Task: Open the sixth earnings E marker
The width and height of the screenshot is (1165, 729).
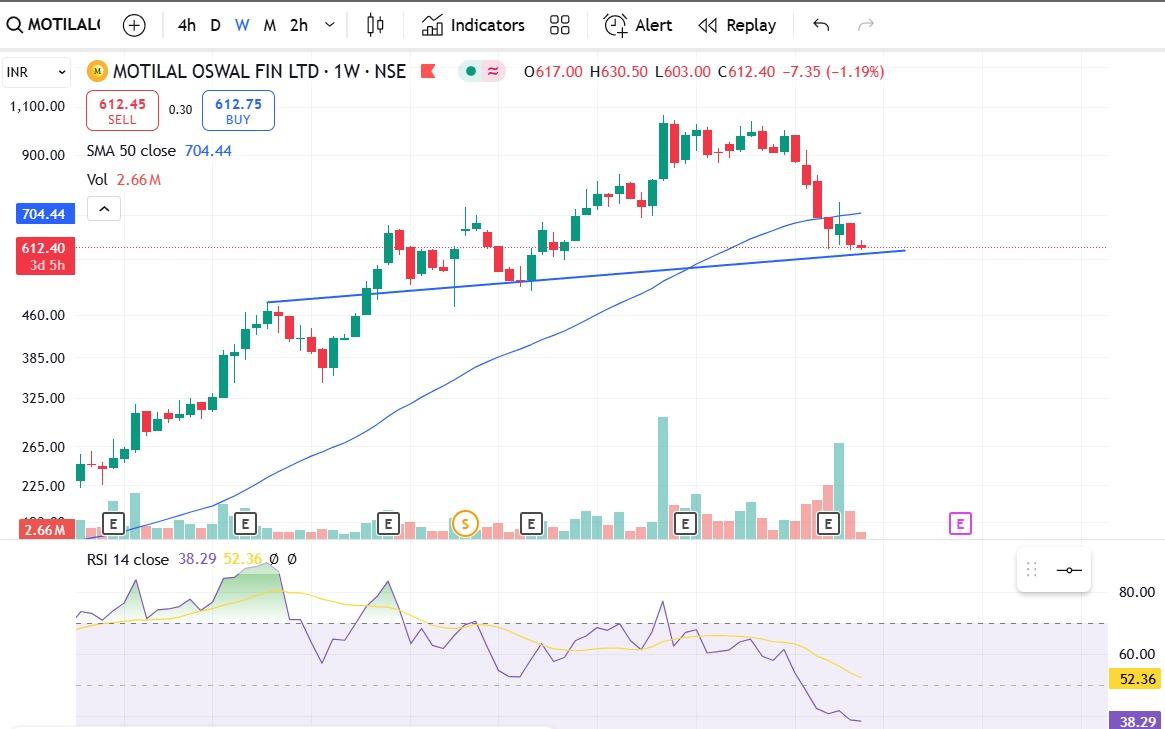Action: click(828, 524)
